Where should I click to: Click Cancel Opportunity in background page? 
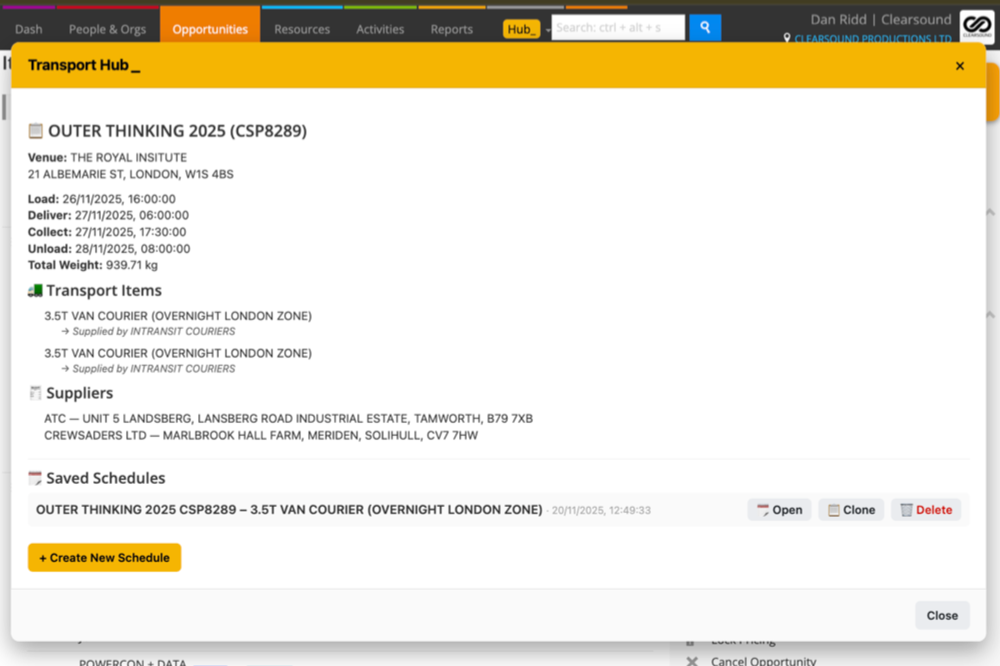tap(763, 661)
